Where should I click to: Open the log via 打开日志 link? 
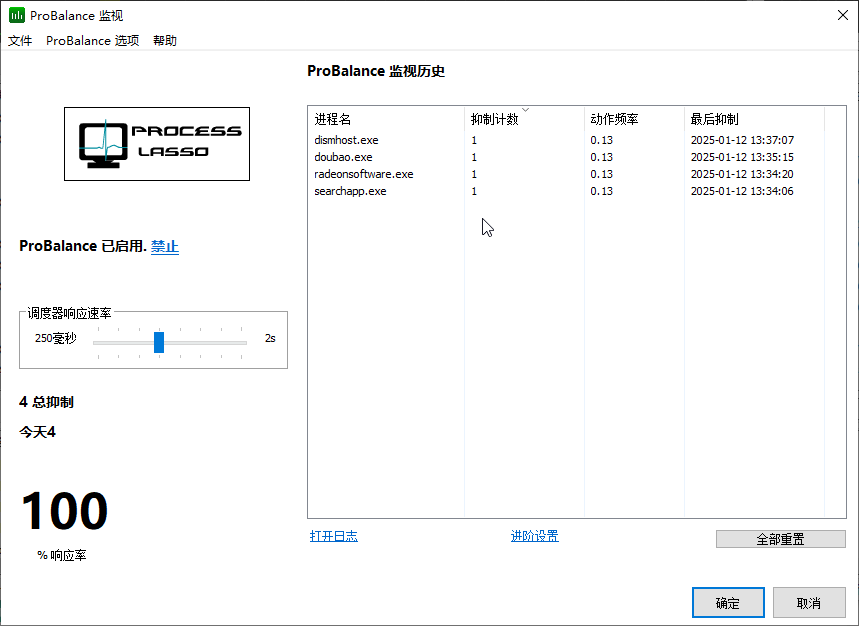334,536
